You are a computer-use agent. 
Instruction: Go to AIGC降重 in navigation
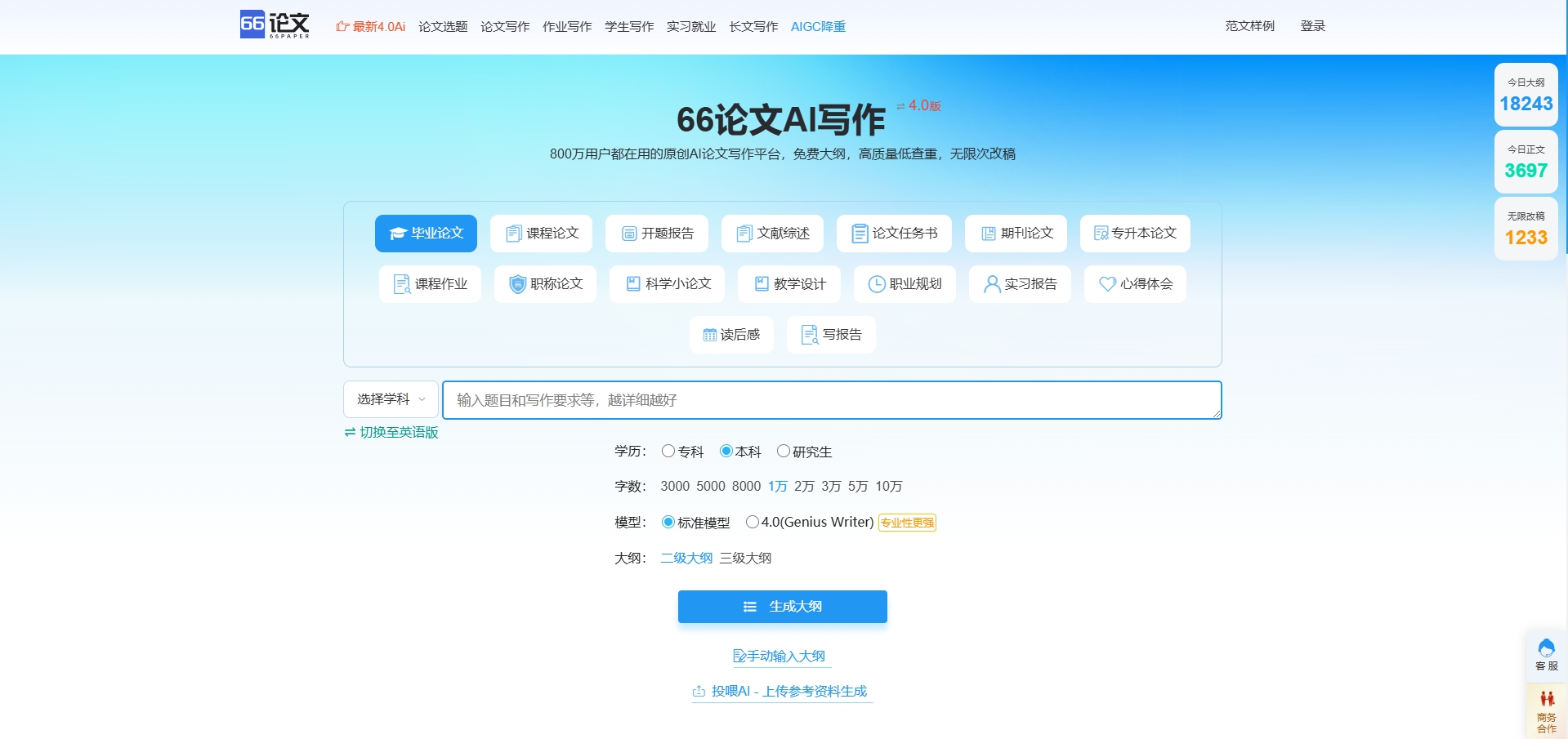(x=818, y=27)
